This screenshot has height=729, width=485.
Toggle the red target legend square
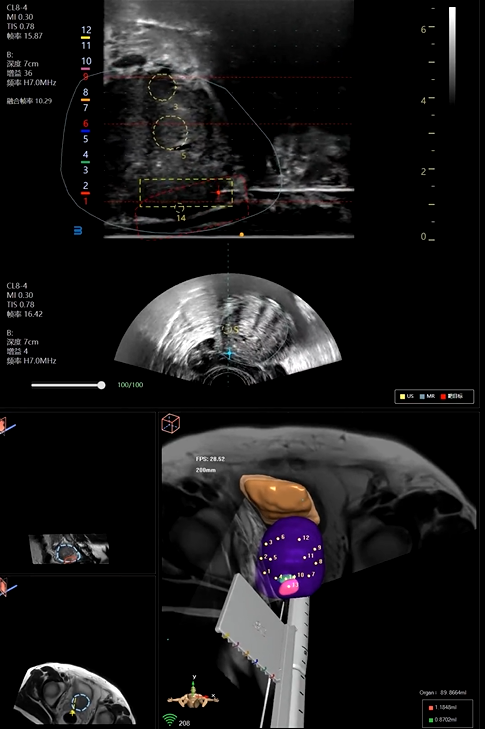point(443,397)
